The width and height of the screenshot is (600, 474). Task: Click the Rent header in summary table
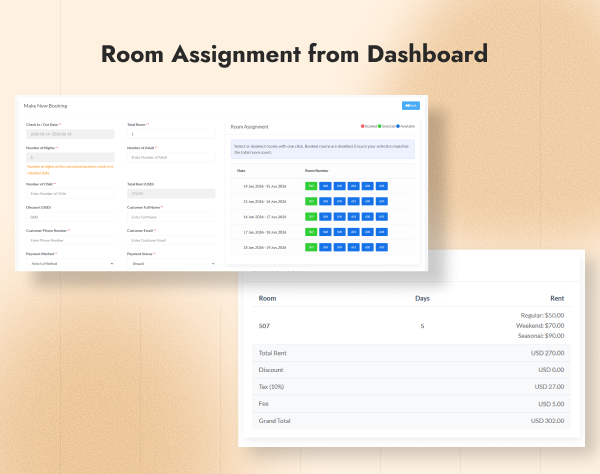pos(557,298)
